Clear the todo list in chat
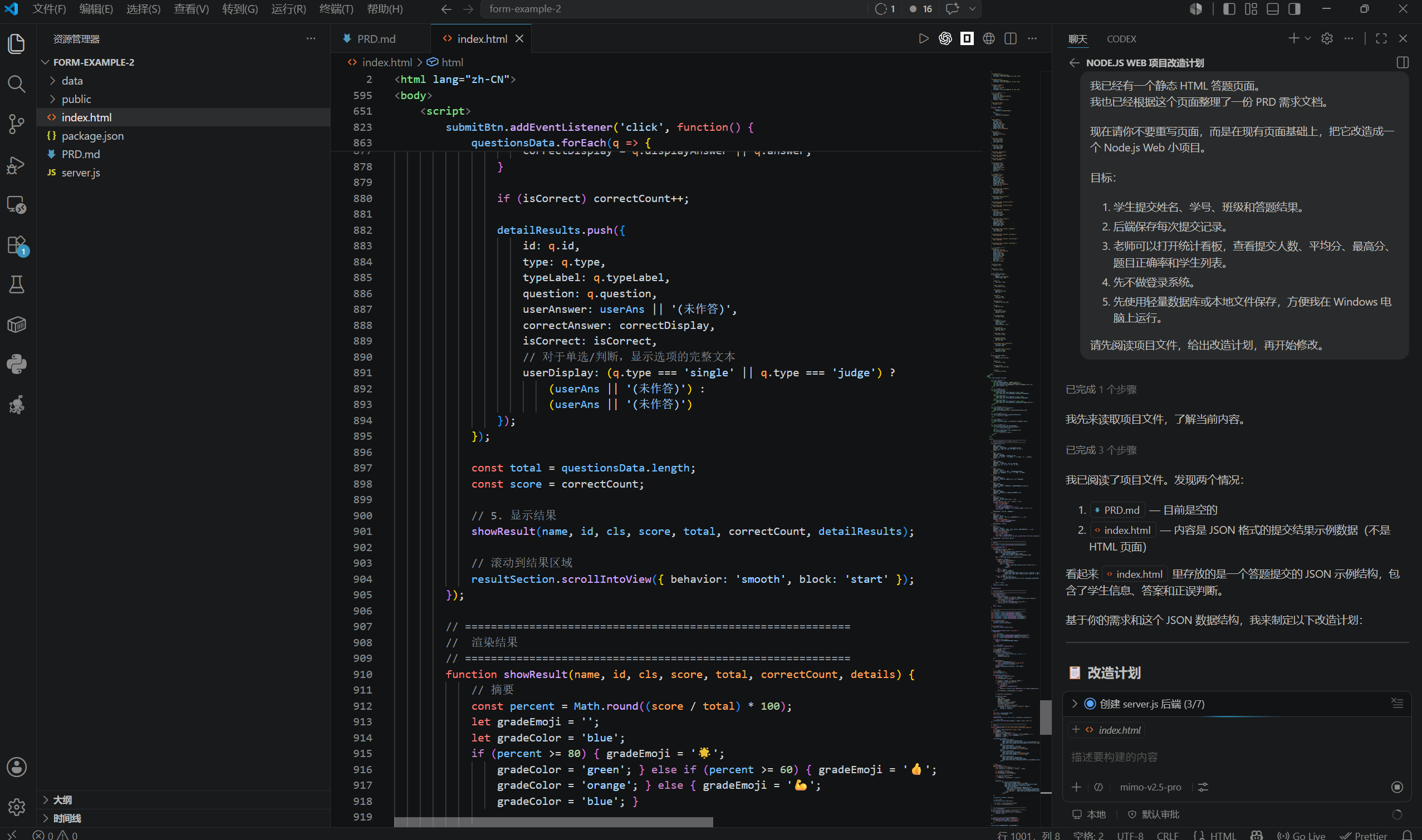Image resolution: width=1422 pixels, height=840 pixels. coord(1397,704)
